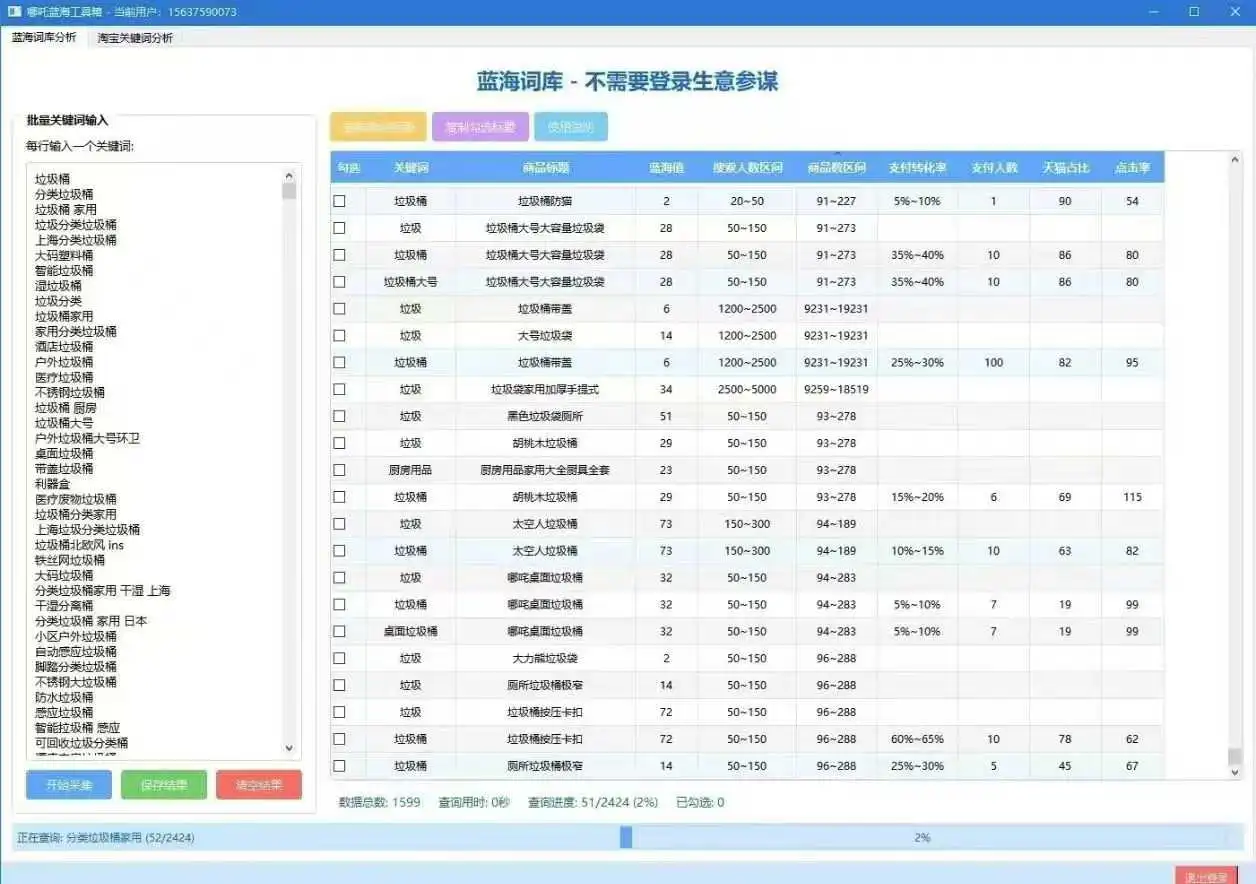1256x884 pixels.
Task: Check the 大号垃圾袋 row checkbox
Action: [x=339, y=336]
